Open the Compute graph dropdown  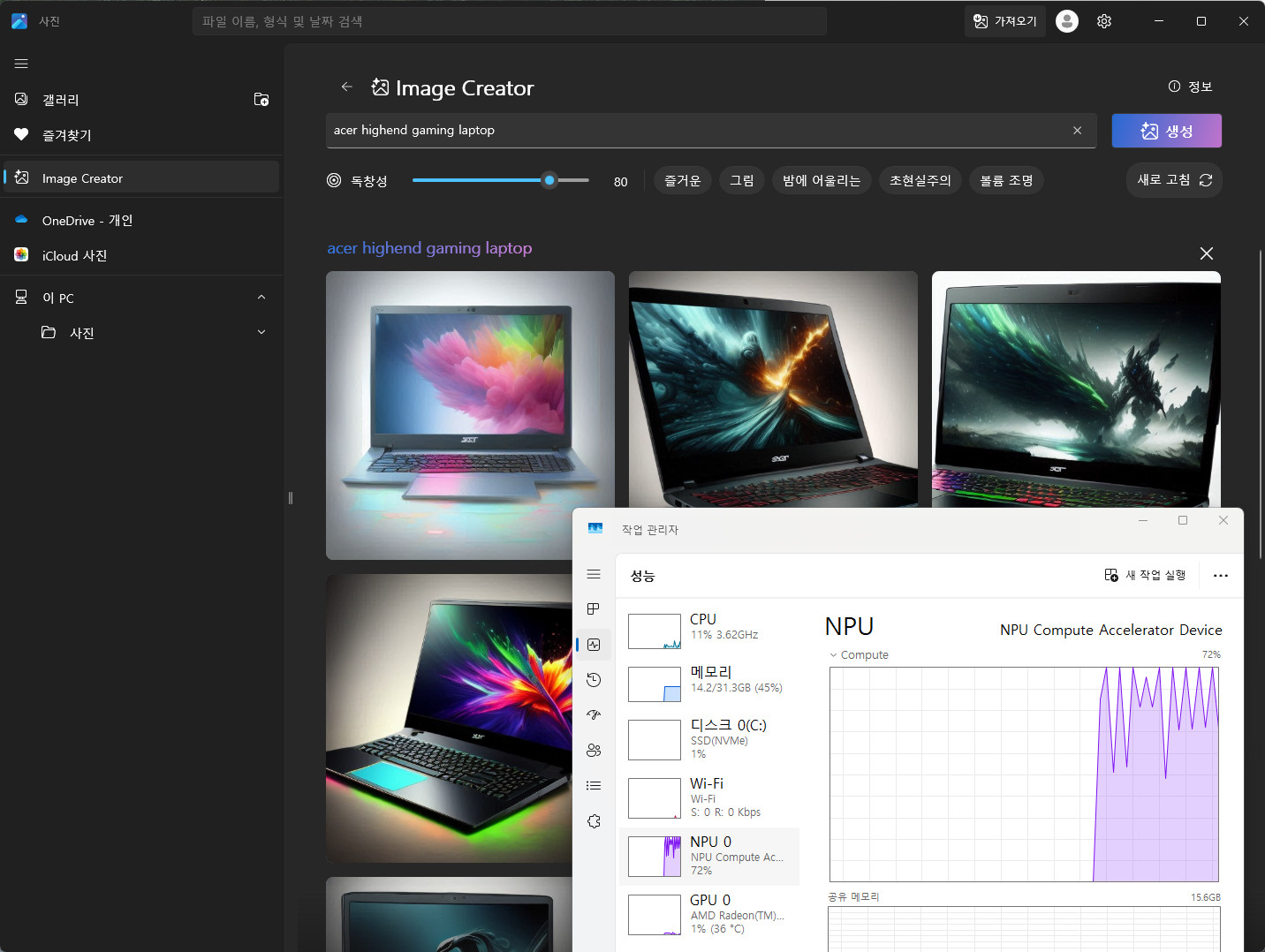click(x=833, y=655)
